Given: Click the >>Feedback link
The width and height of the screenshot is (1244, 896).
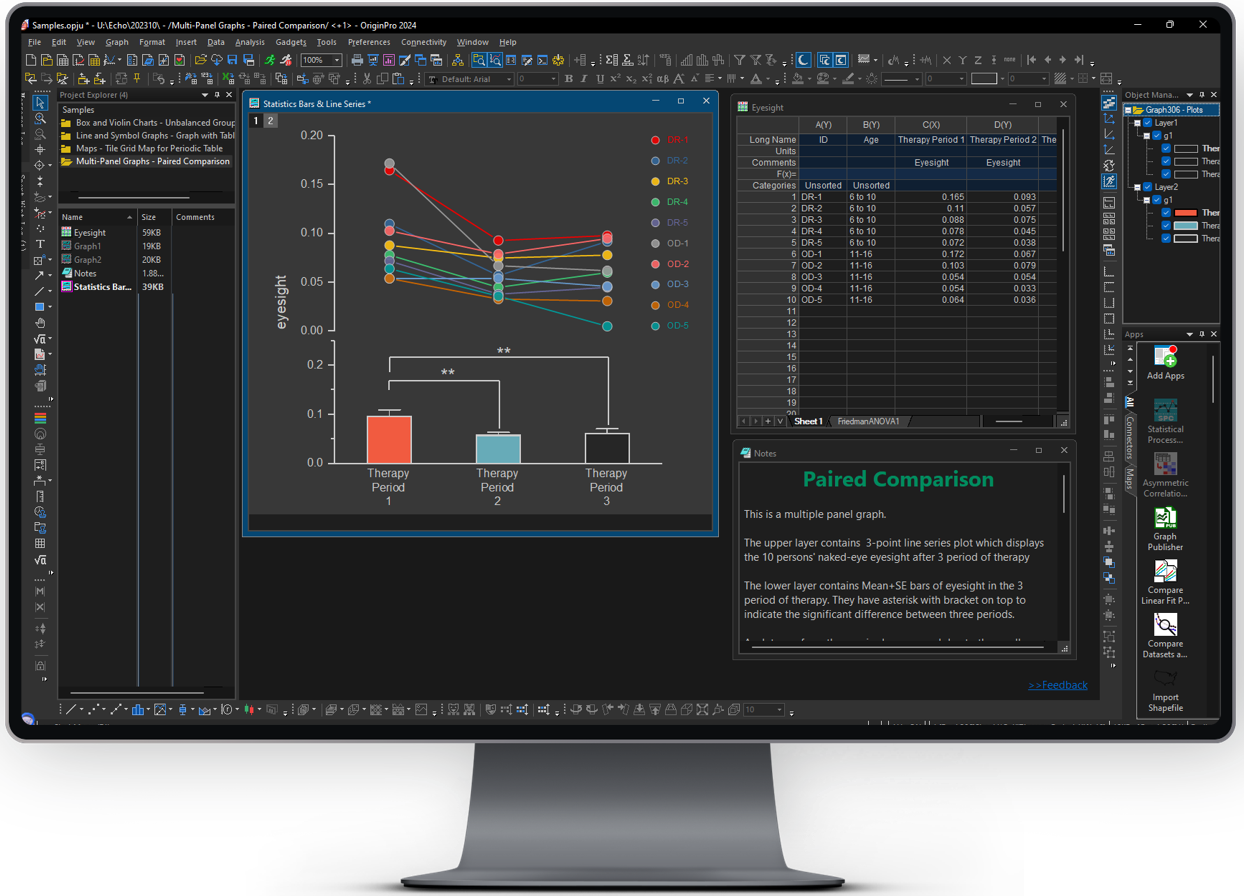Looking at the screenshot, I should point(1057,685).
